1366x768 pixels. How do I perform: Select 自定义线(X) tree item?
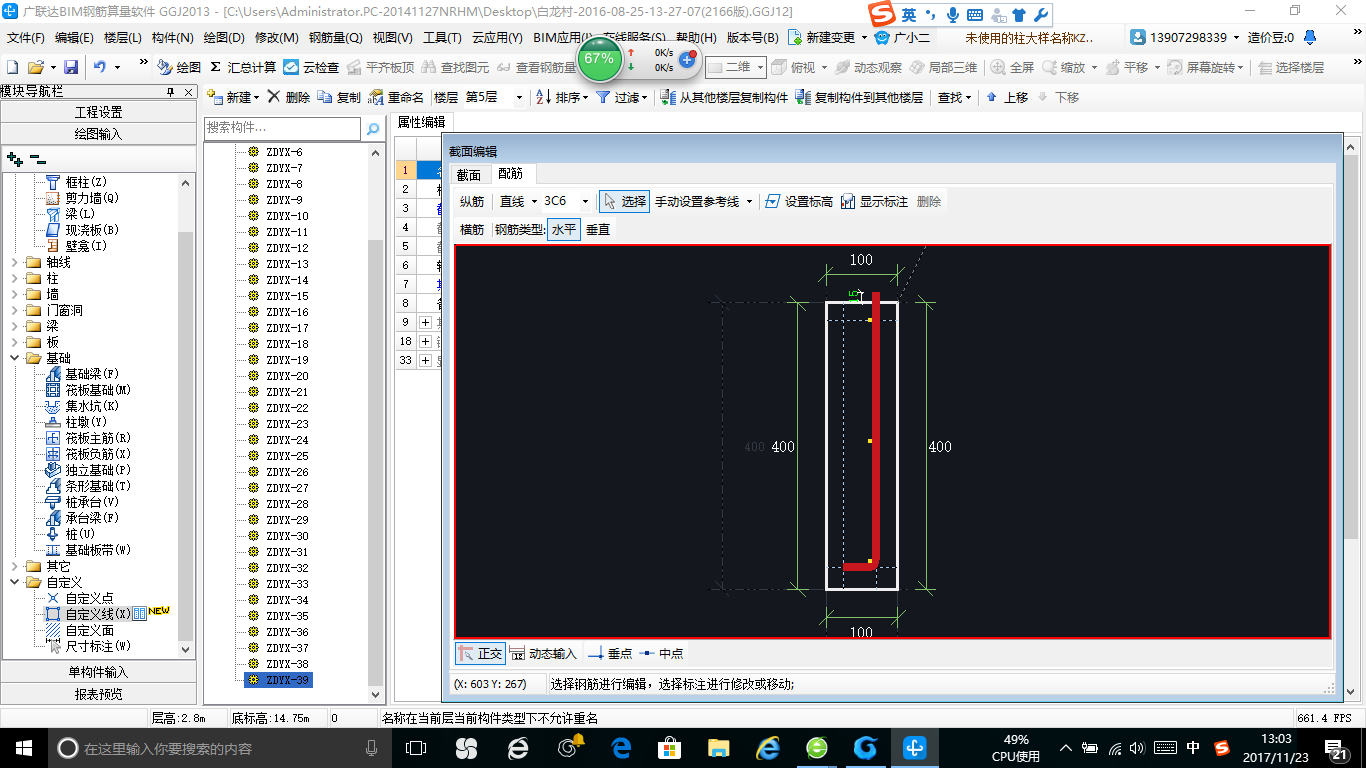[88, 614]
